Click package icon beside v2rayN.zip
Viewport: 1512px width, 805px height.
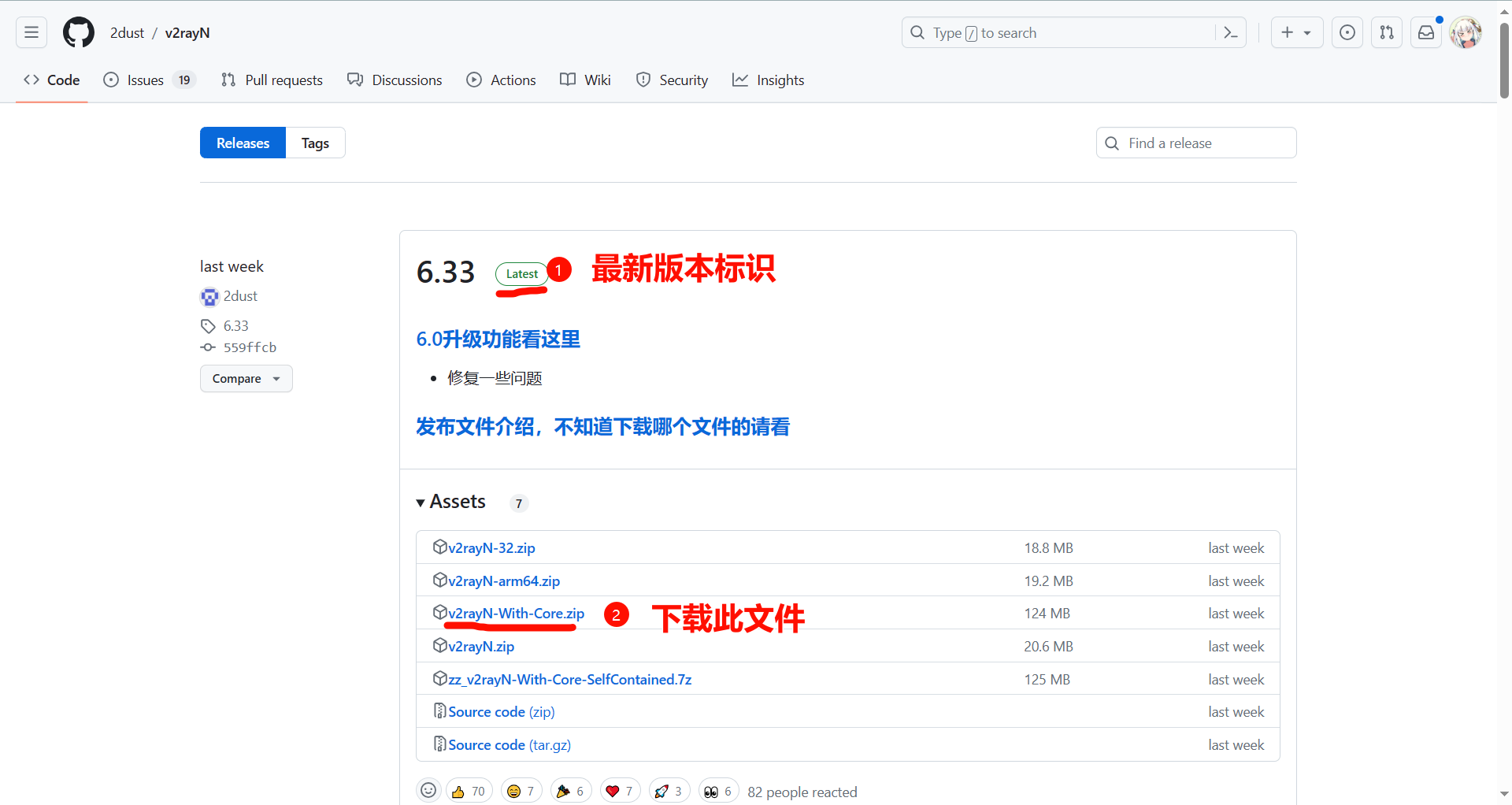click(439, 645)
